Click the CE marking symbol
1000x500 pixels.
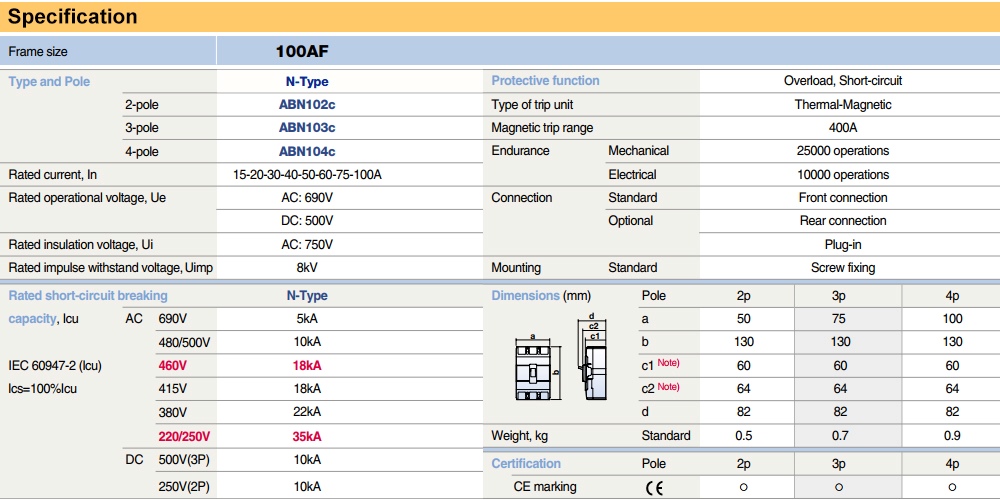coord(654,488)
